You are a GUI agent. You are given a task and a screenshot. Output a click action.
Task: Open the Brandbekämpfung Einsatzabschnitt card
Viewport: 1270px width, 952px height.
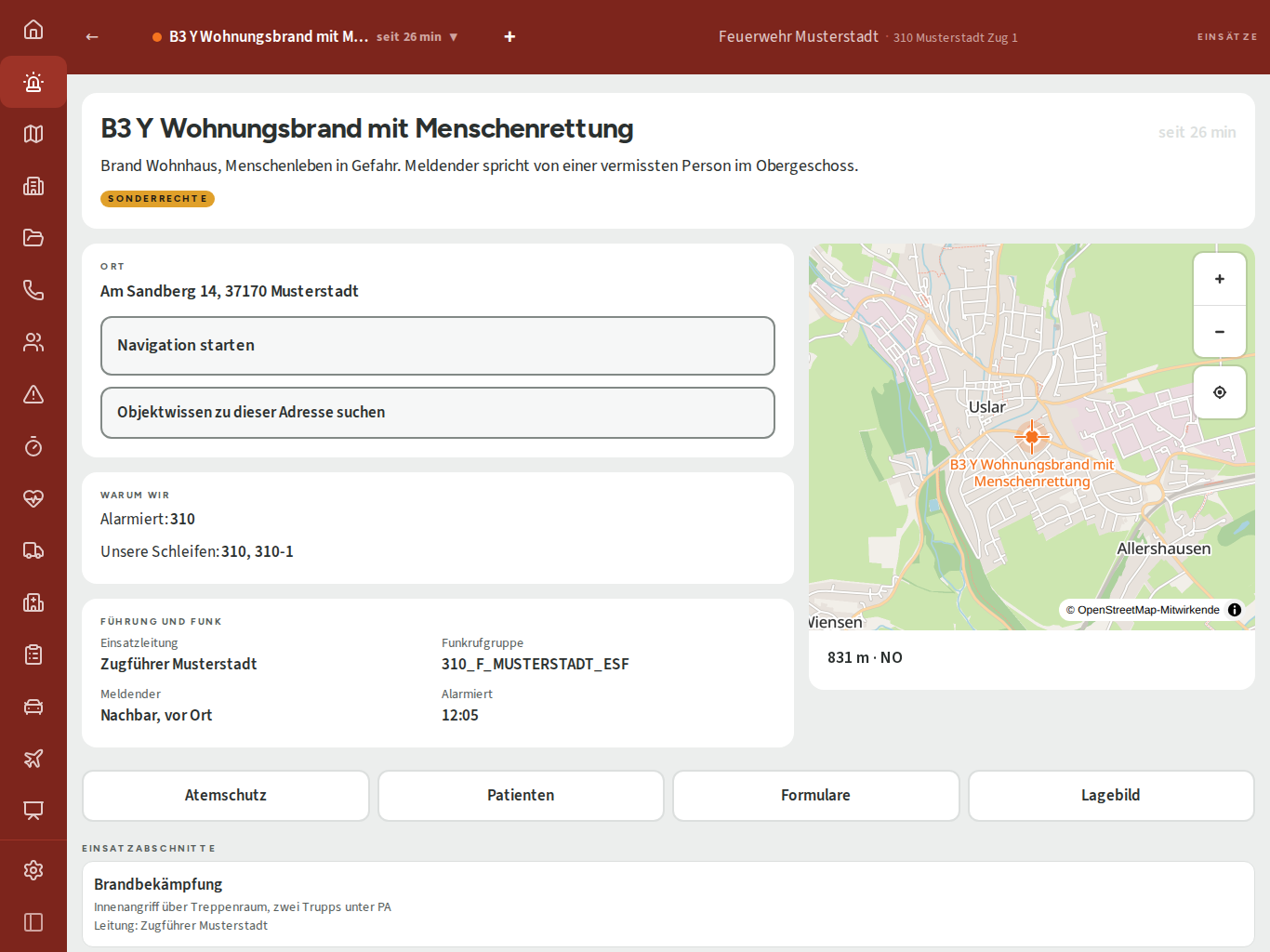tap(668, 904)
